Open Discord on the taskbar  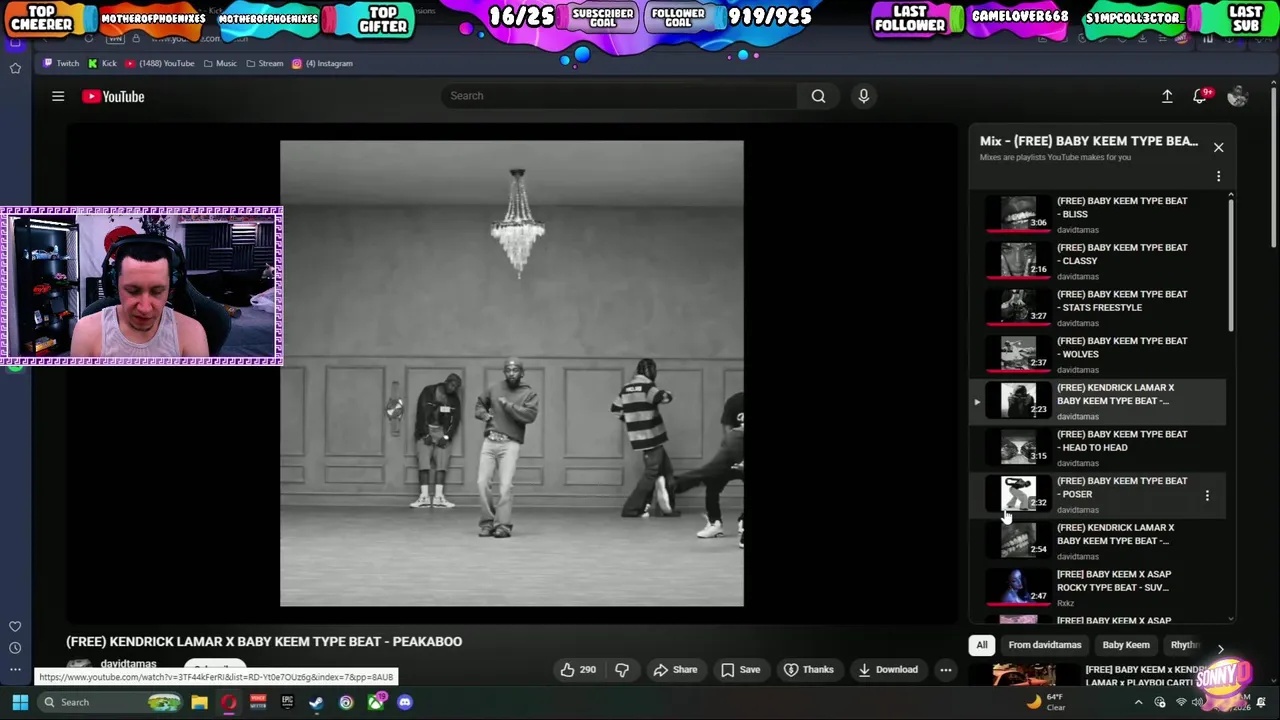click(404, 702)
